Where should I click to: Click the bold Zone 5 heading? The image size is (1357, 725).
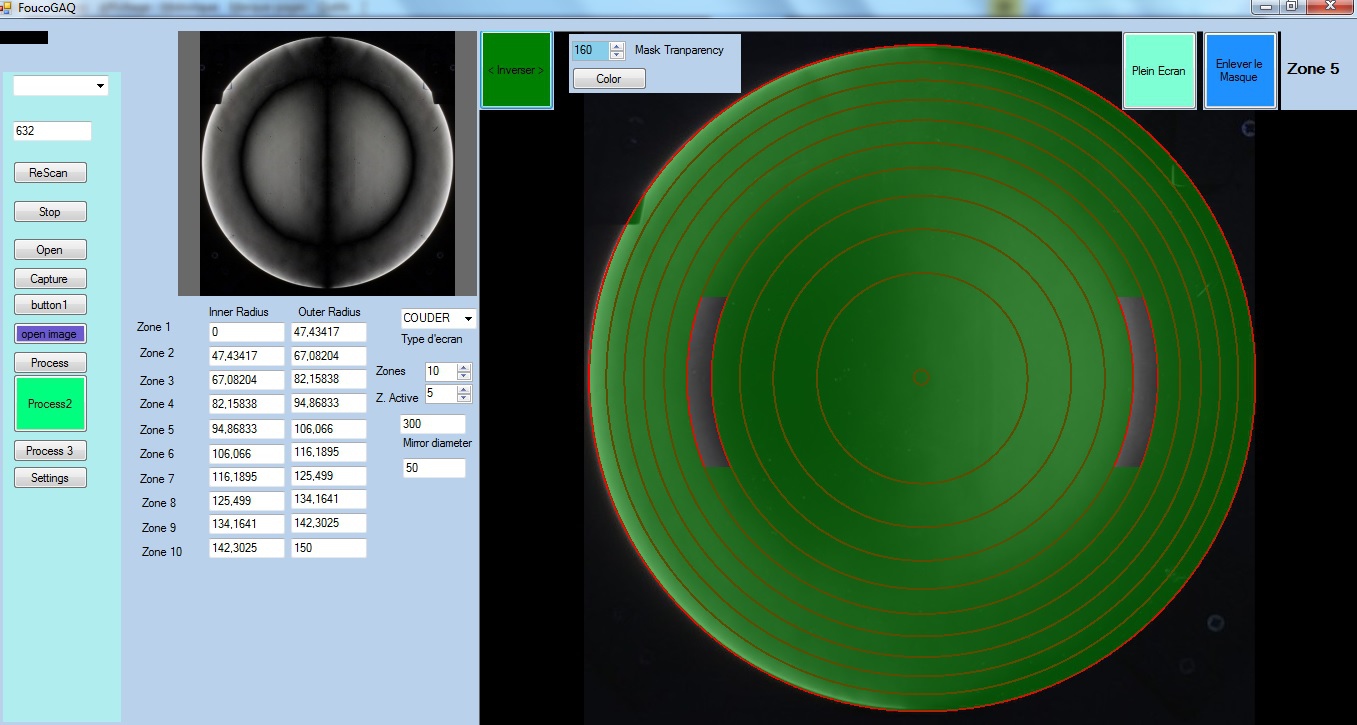(x=1313, y=69)
